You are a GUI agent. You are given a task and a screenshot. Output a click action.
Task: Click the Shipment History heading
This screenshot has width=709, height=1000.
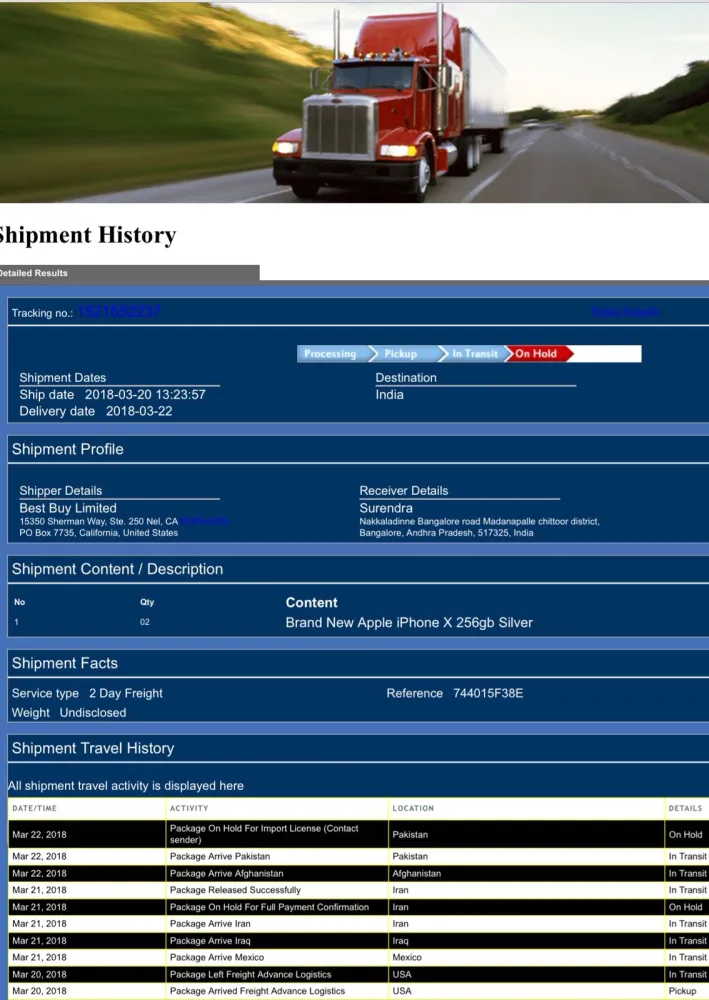[x=87, y=235]
